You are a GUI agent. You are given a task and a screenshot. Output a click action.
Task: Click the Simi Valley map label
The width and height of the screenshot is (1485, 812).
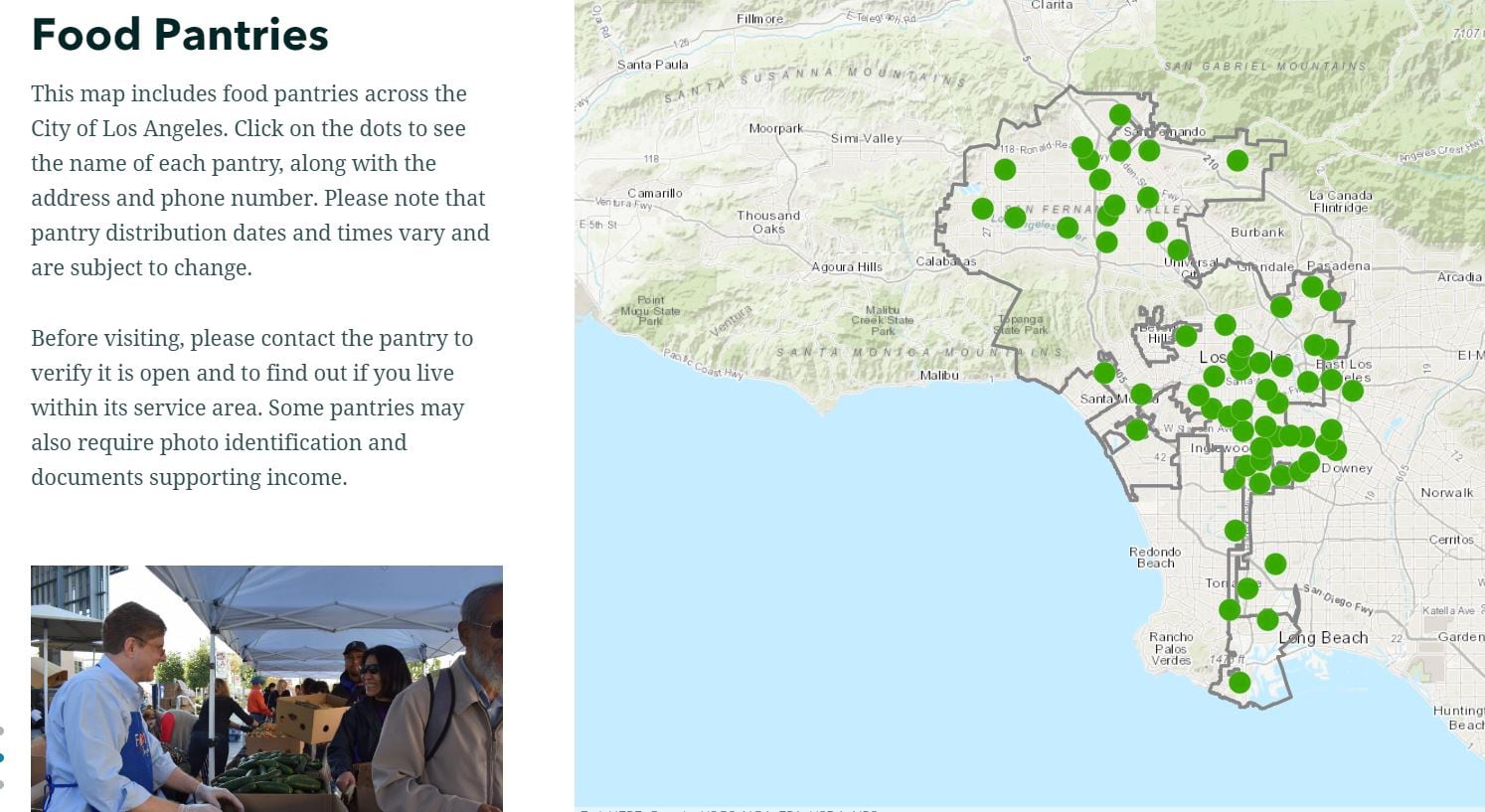(866, 138)
